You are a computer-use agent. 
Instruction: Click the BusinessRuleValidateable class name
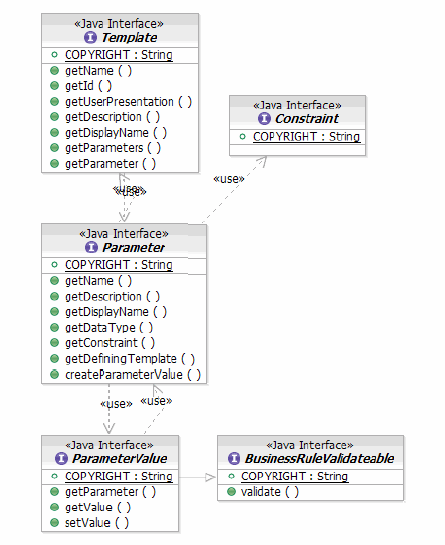point(319,458)
